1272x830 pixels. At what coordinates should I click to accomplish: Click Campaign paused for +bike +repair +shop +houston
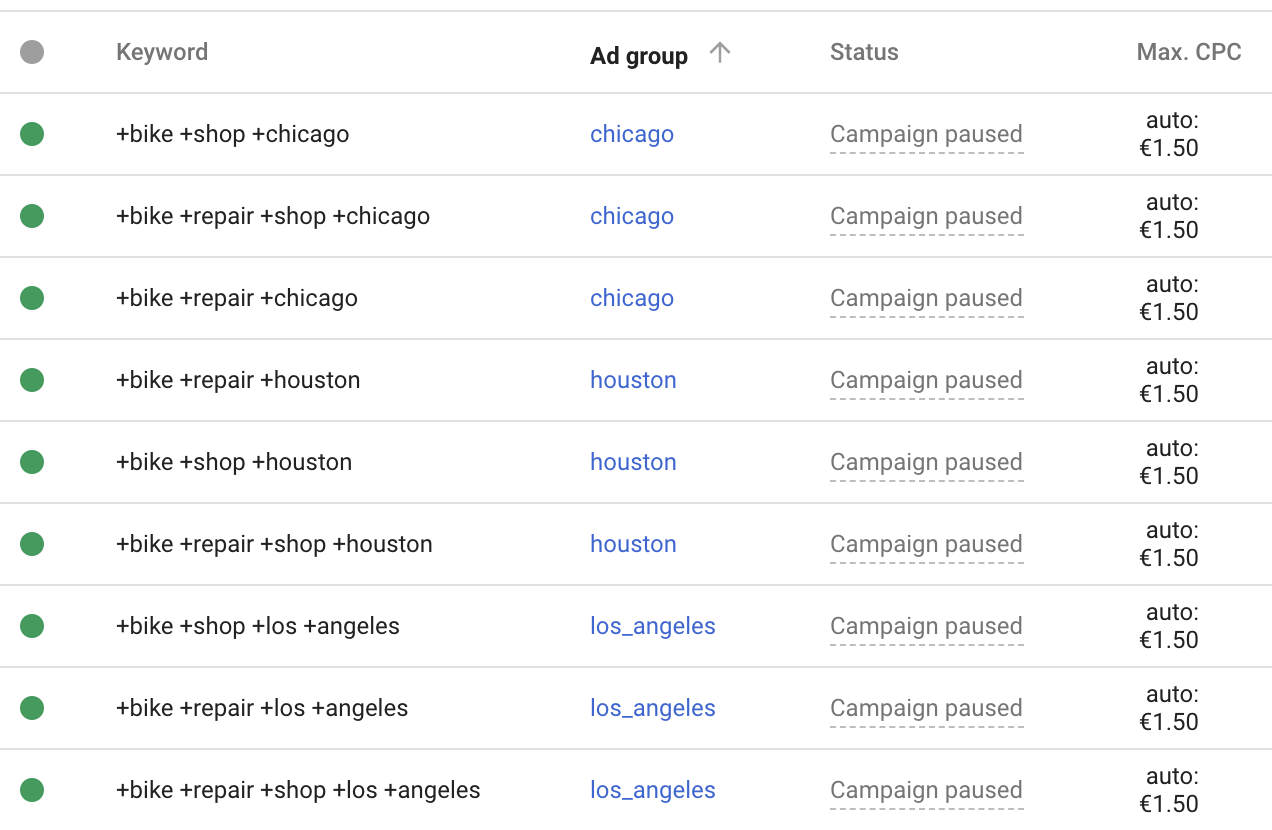point(926,544)
